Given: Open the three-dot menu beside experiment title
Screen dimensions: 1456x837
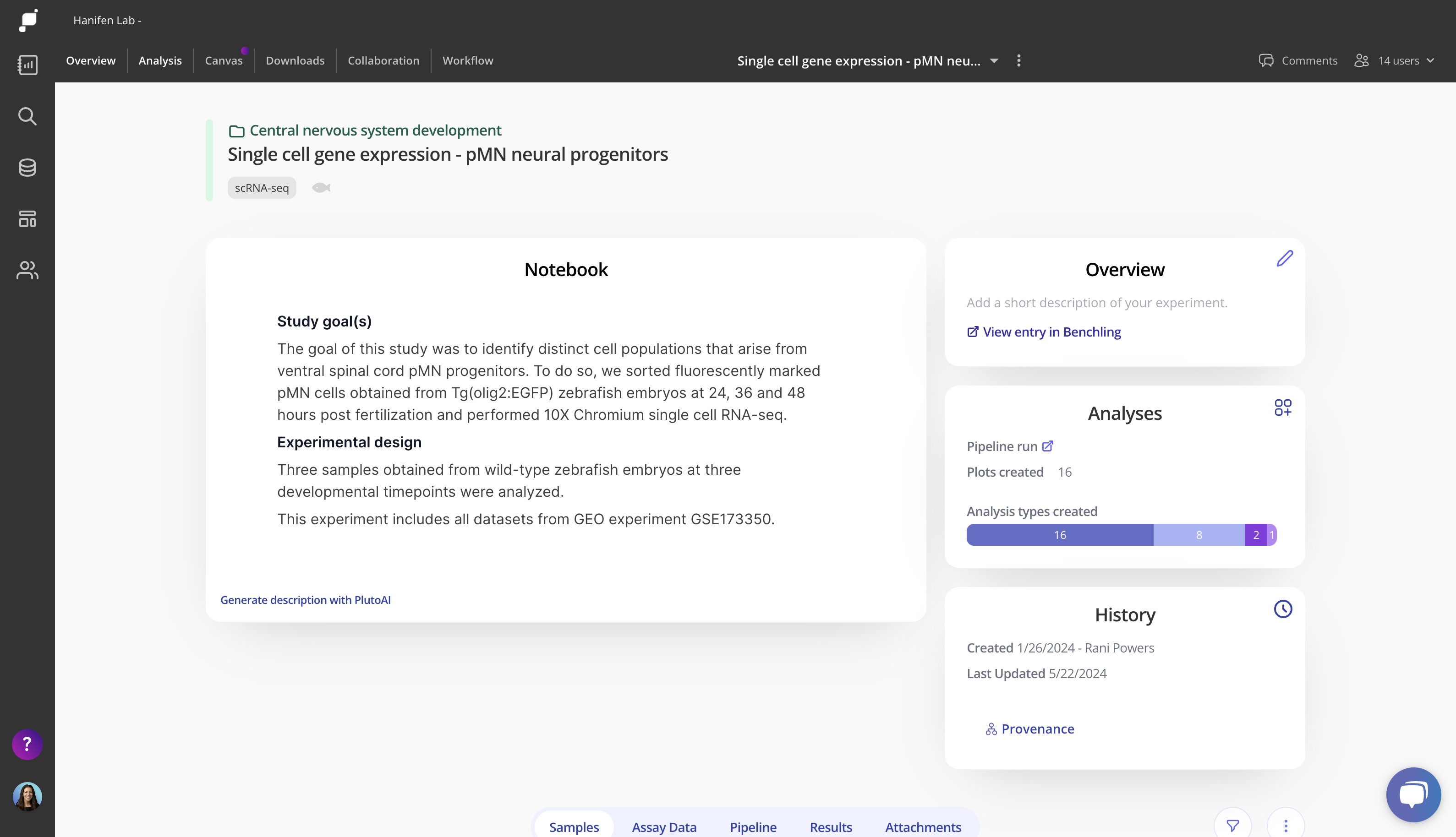Looking at the screenshot, I should pyautogui.click(x=1018, y=61).
